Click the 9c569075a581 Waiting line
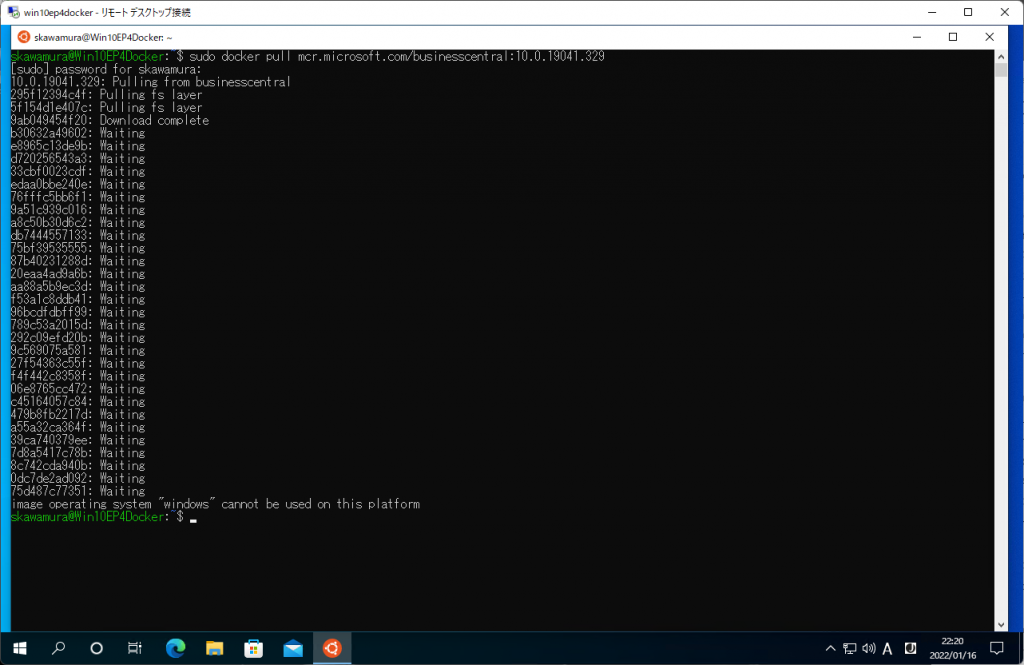The width and height of the screenshot is (1024, 665). click(x=78, y=351)
